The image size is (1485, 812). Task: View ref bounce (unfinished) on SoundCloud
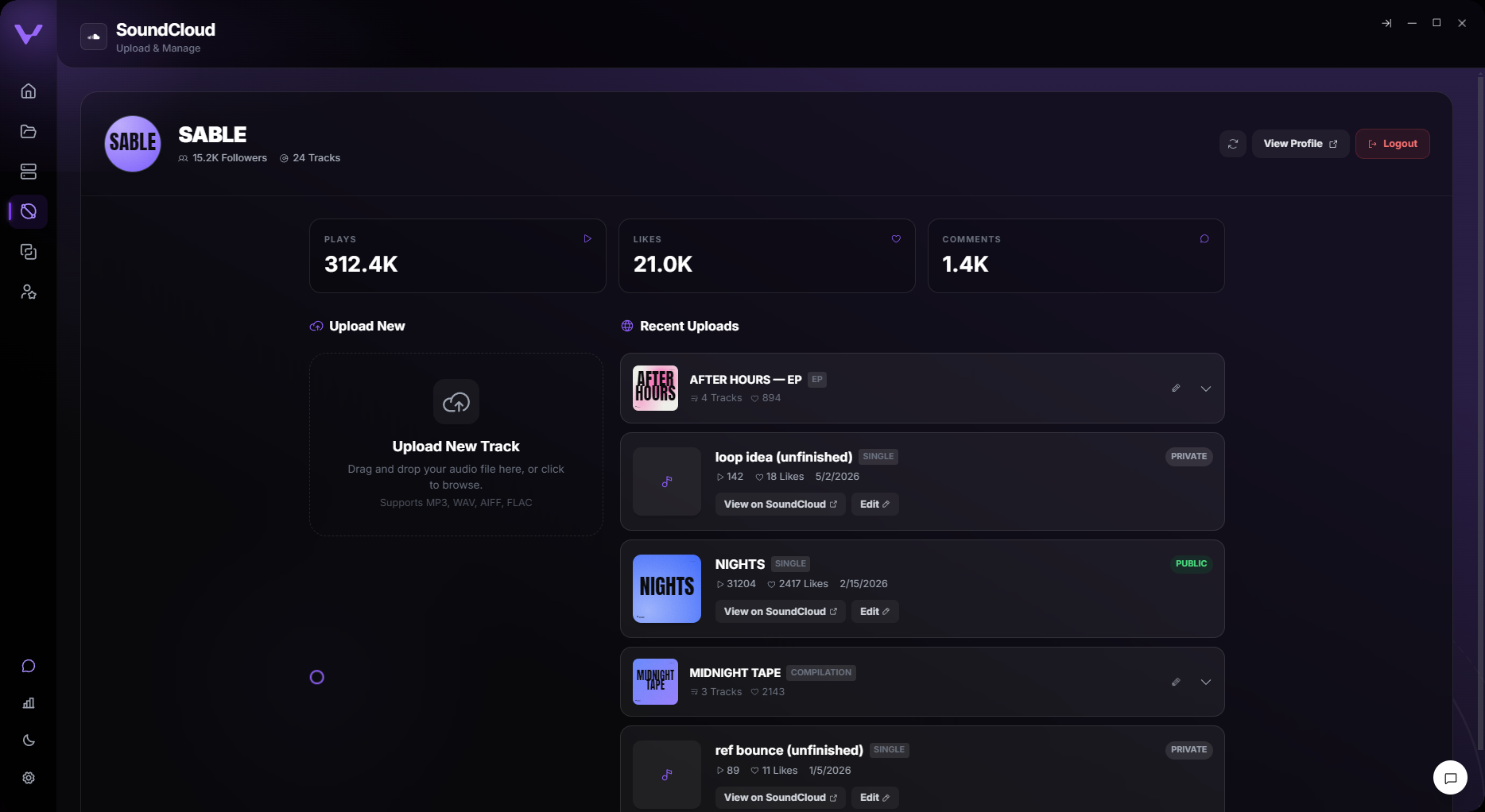tap(780, 798)
